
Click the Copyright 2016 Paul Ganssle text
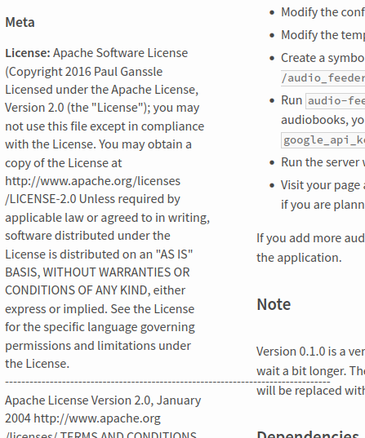pos(86,72)
